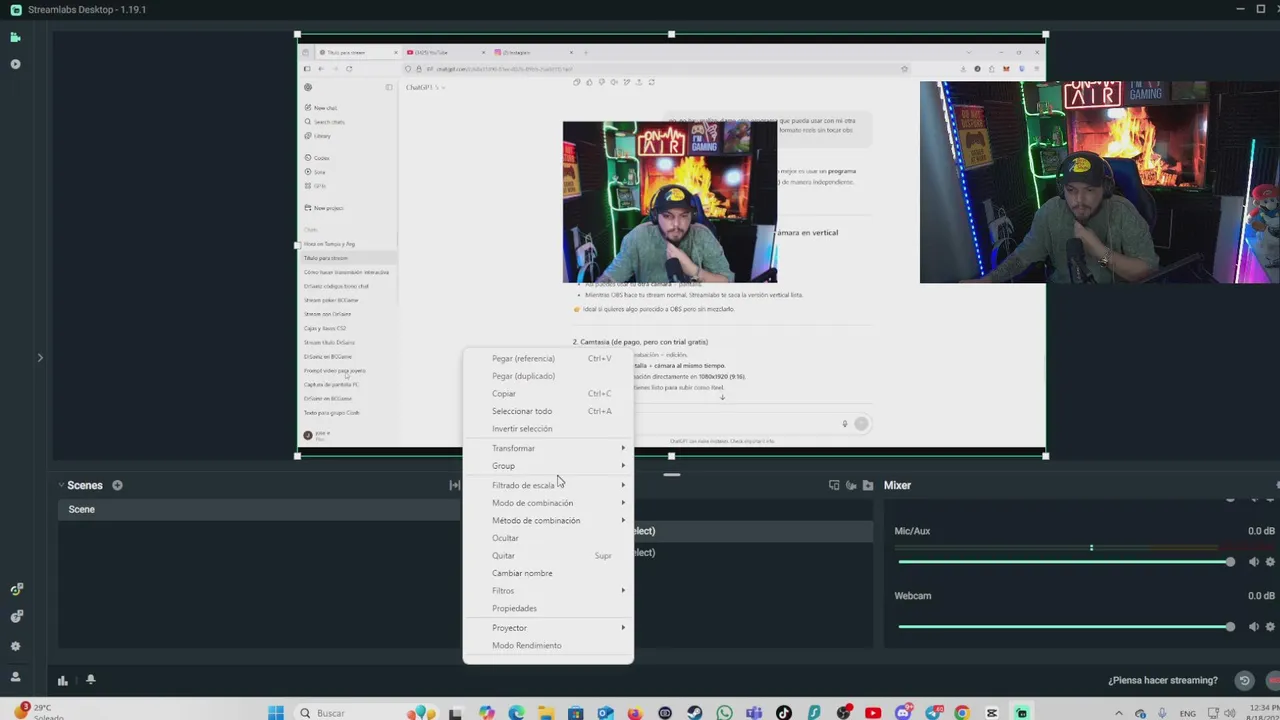Mute the Webcam audio source
Viewport: 1280px width, 720px height.
click(x=1254, y=627)
